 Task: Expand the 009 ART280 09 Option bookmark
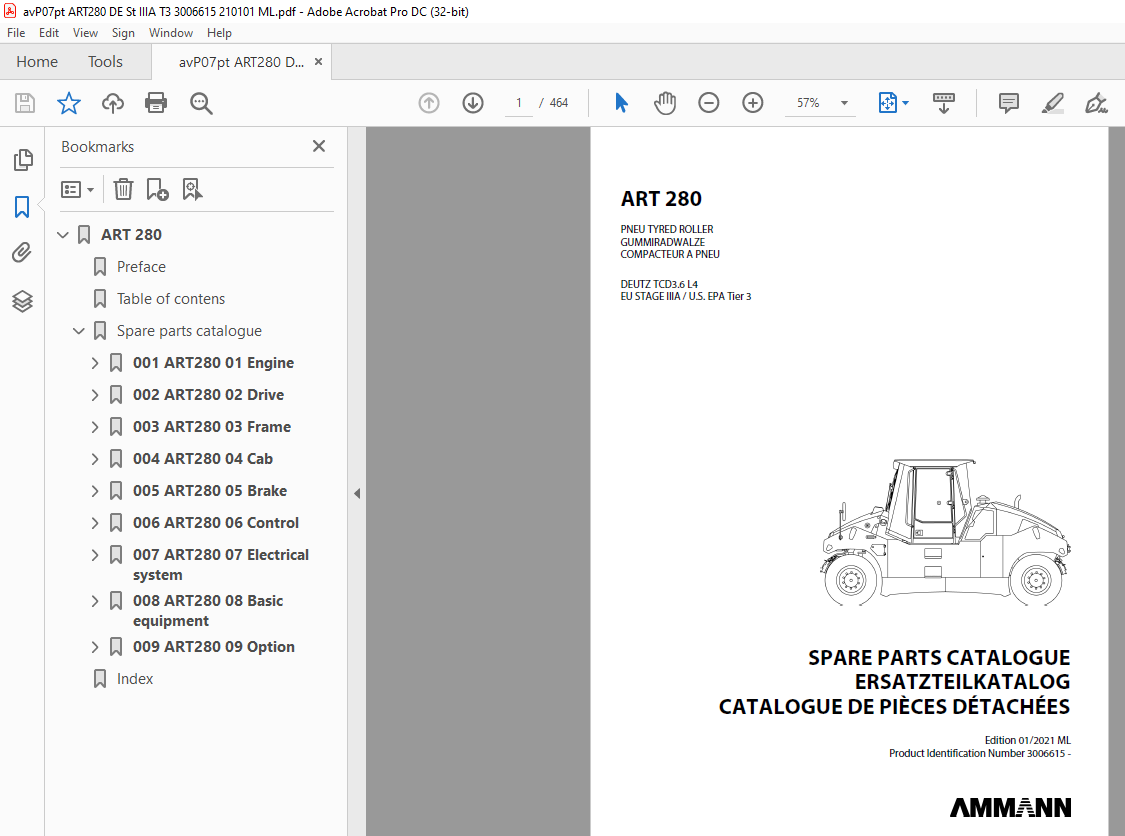tap(95, 647)
